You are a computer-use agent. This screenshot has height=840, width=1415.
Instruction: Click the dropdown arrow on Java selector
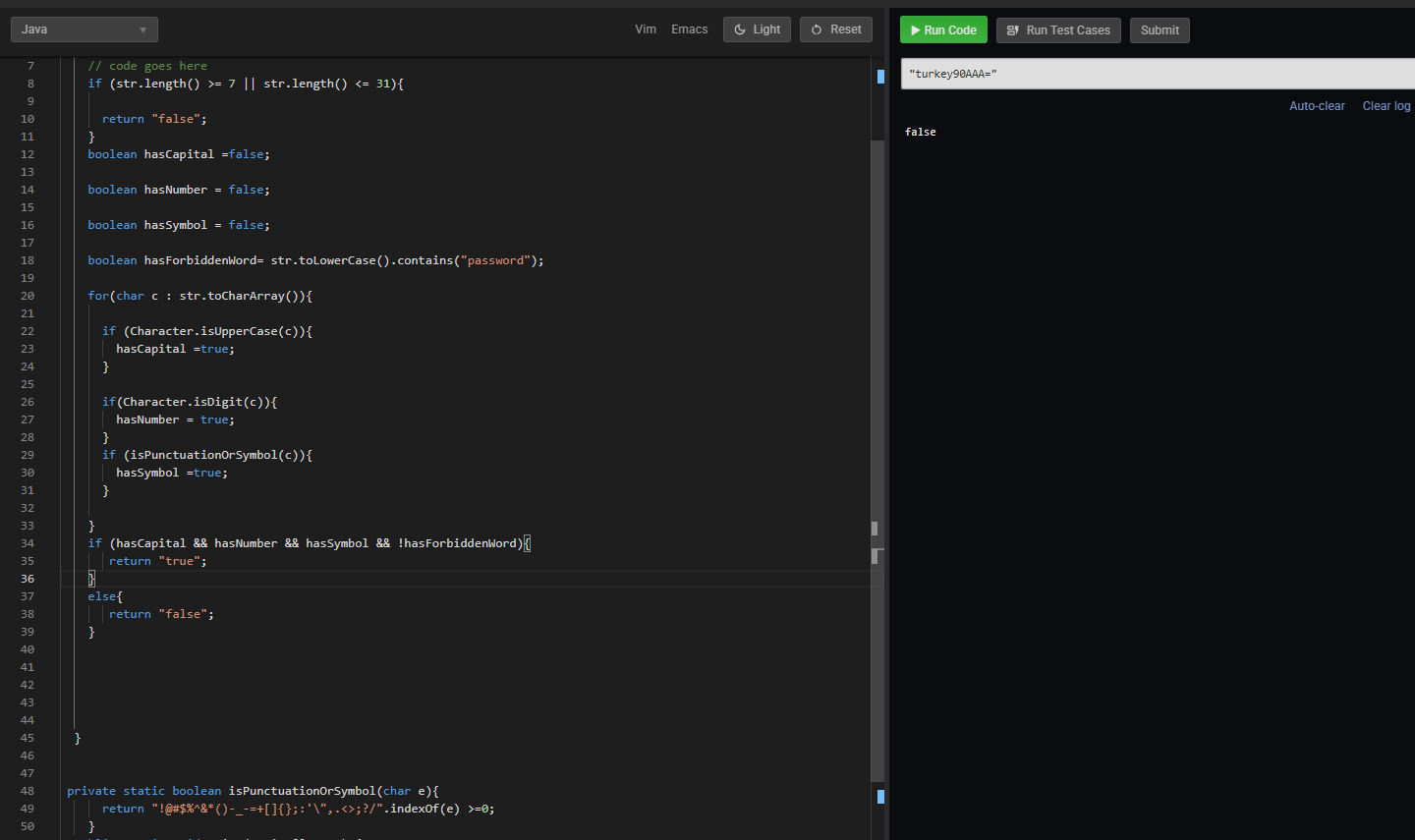pos(143,28)
